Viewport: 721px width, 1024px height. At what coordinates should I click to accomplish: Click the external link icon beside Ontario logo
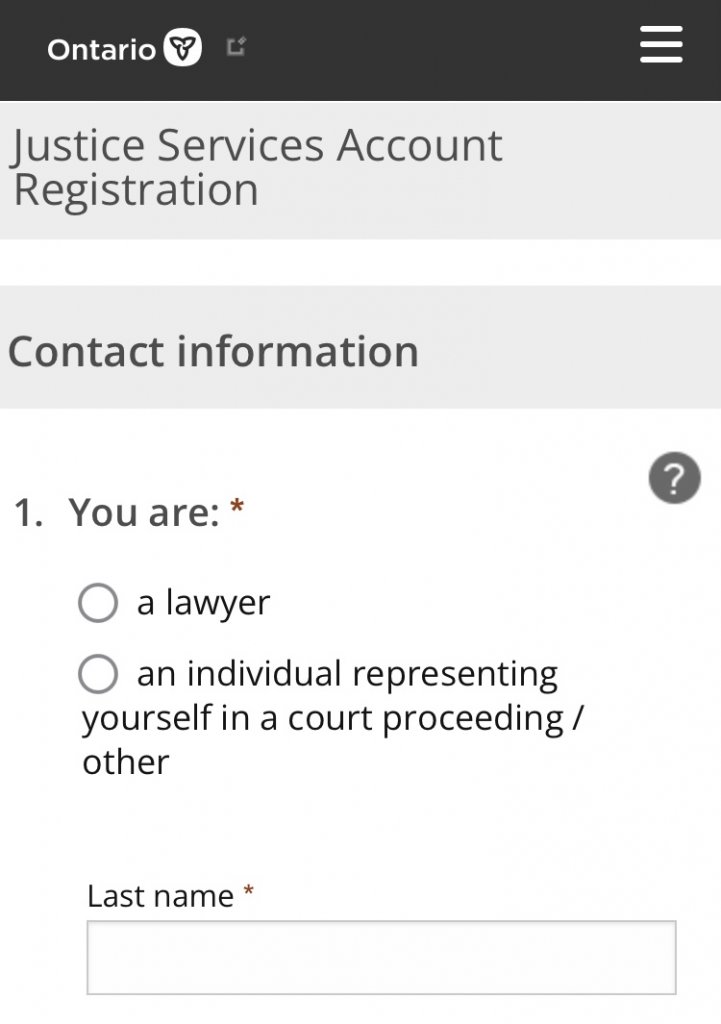(236, 46)
